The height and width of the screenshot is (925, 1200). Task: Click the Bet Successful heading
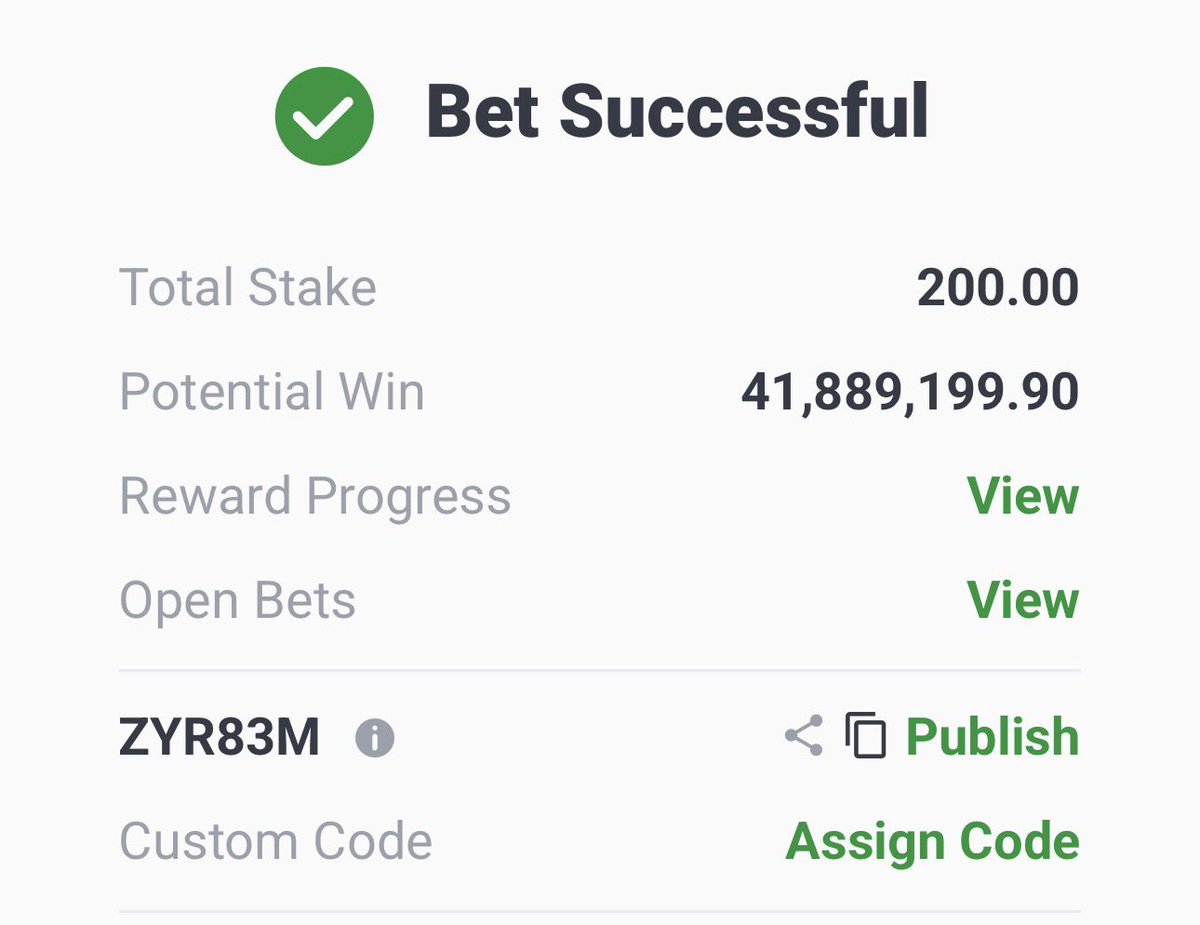coord(678,111)
